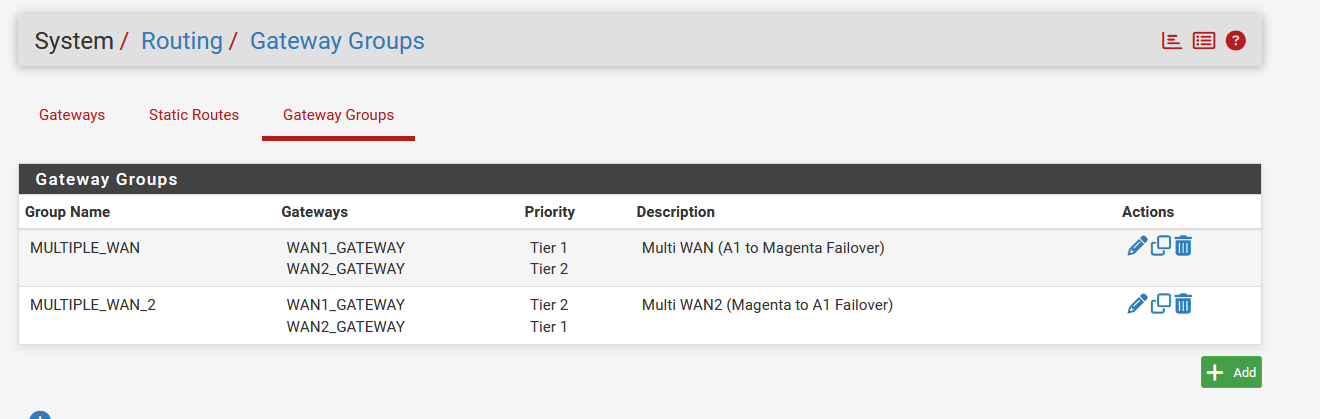Copy the MULTIPLE_WAN gateway group
The width and height of the screenshot is (1320, 419).
tap(1160, 246)
